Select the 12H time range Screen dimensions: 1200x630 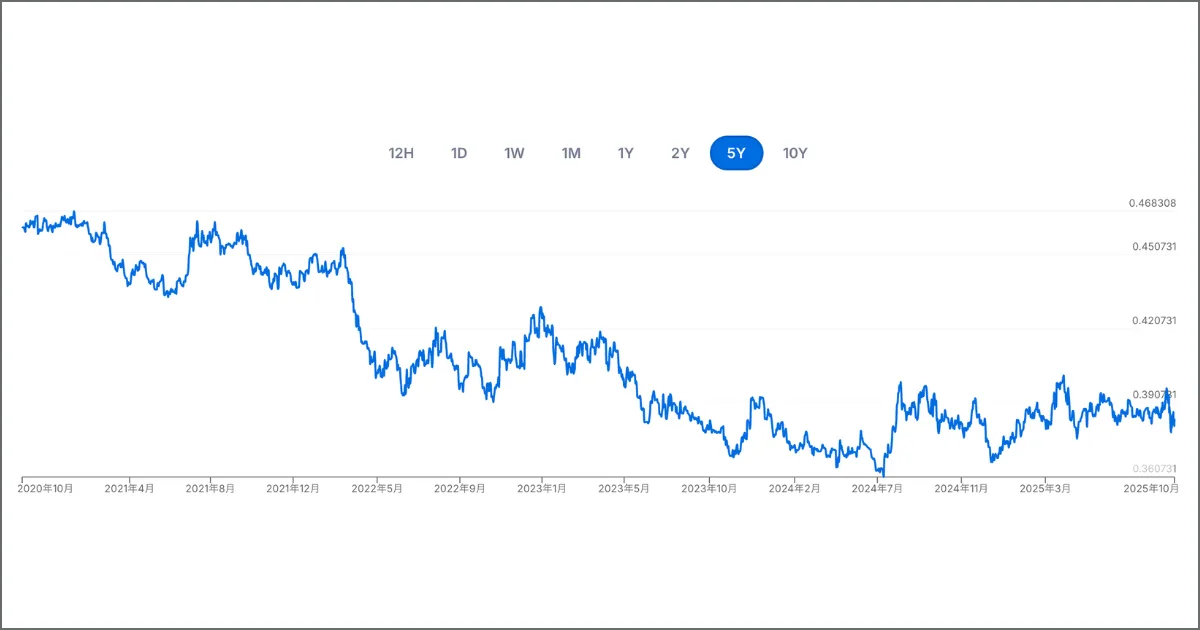tap(401, 153)
